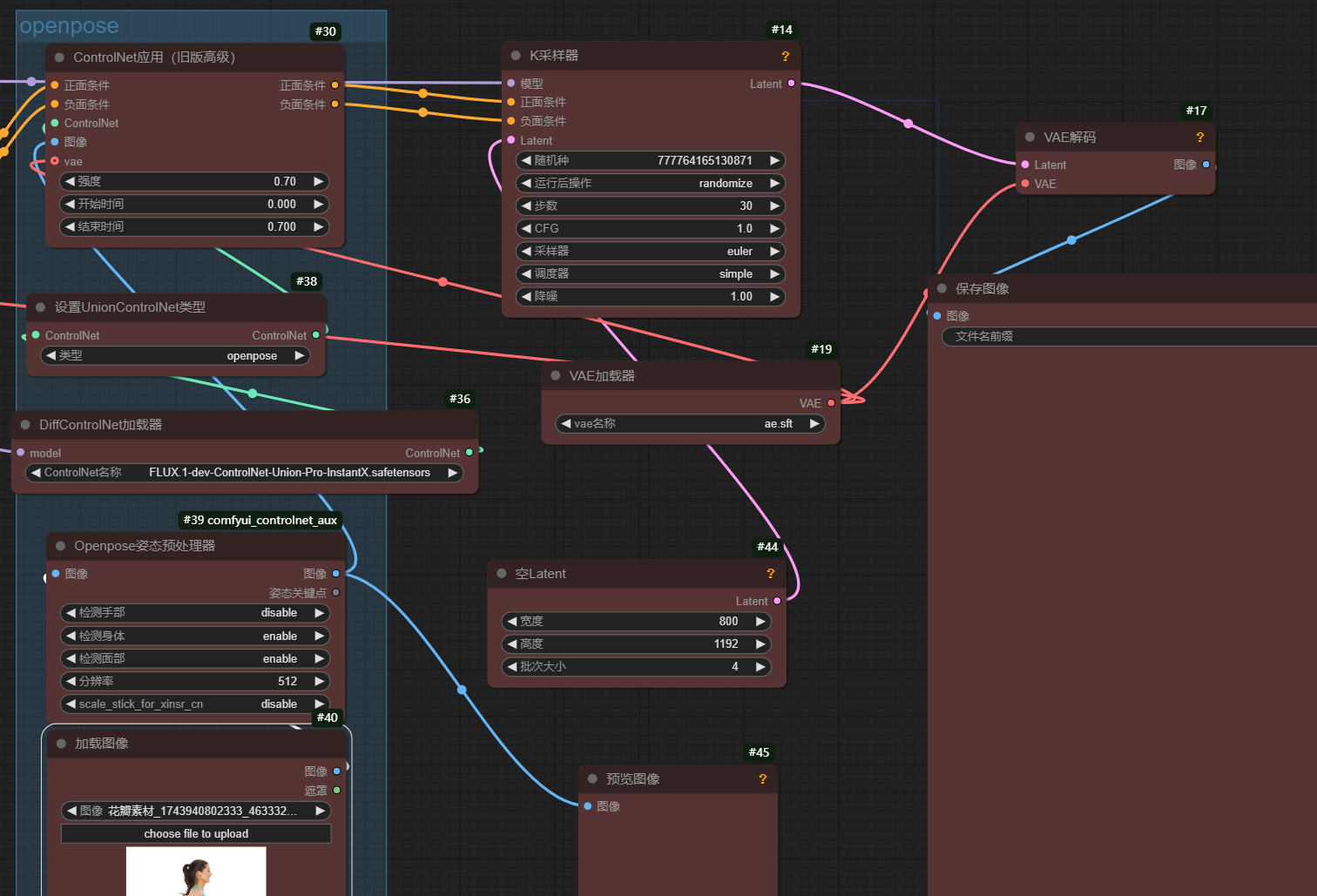This screenshot has width=1317, height=896.
Task: Click the Latent output port on K采样器
Action: 791,84
